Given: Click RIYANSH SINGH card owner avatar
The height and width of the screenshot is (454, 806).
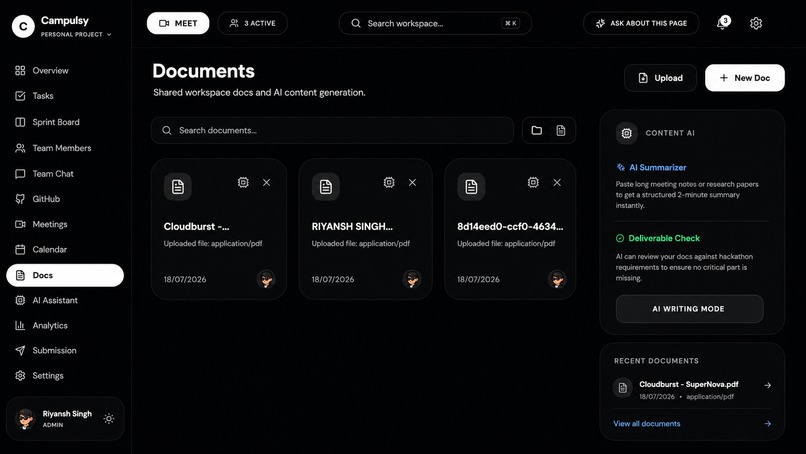Looking at the screenshot, I should (x=412, y=279).
